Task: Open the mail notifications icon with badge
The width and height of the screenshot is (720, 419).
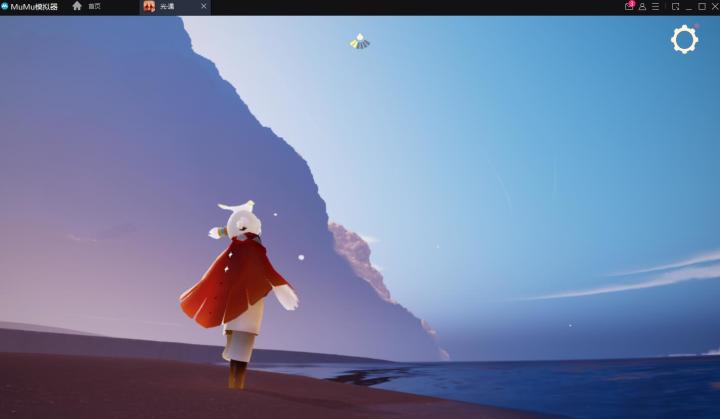Action: point(629,6)
